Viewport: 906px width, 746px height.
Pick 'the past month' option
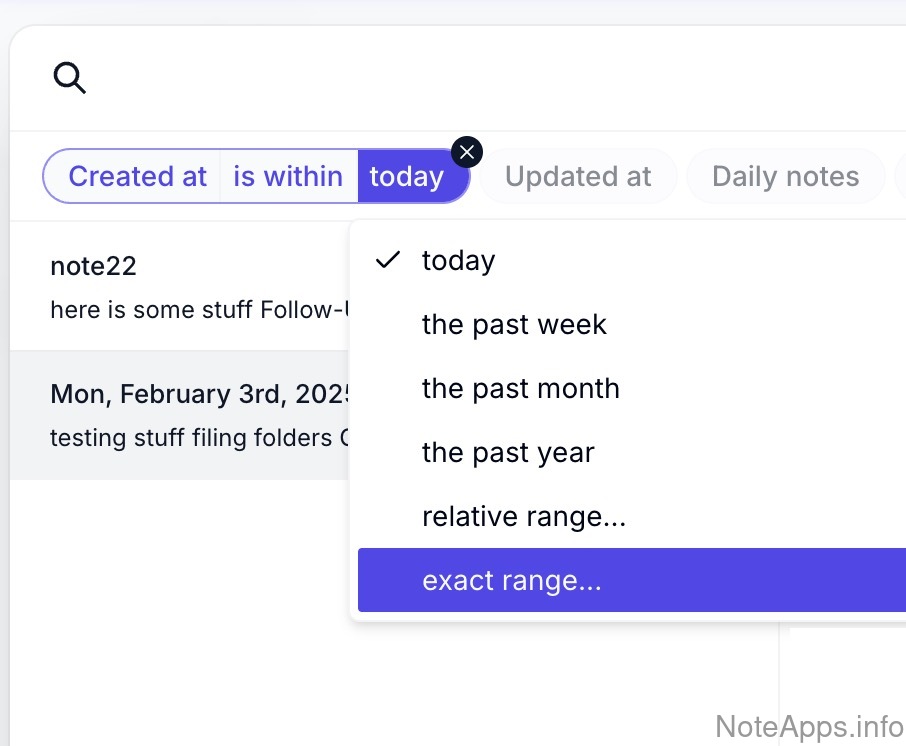point(520,388)
